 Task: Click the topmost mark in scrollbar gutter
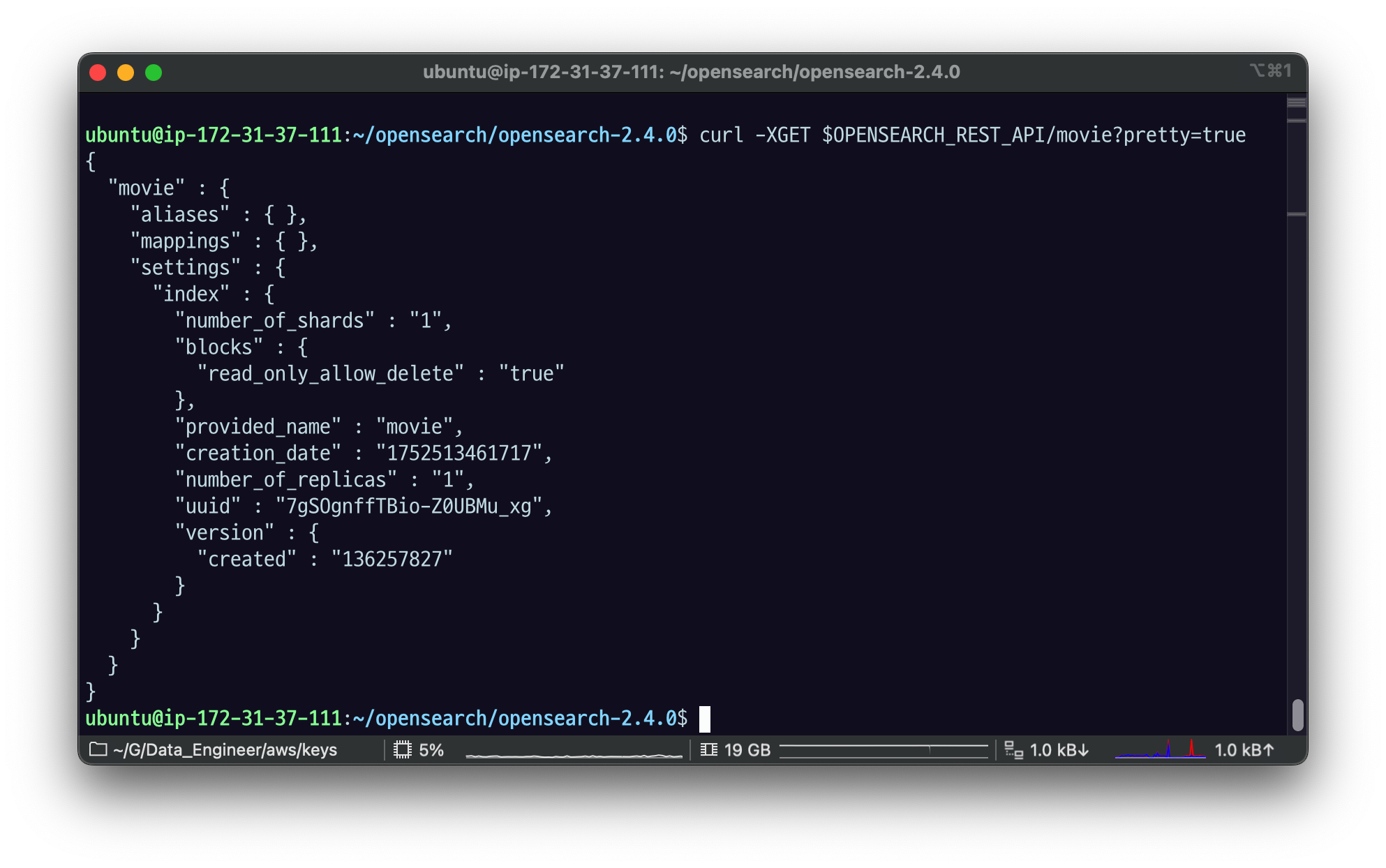pyautogui.click(x=1297, y=103)
